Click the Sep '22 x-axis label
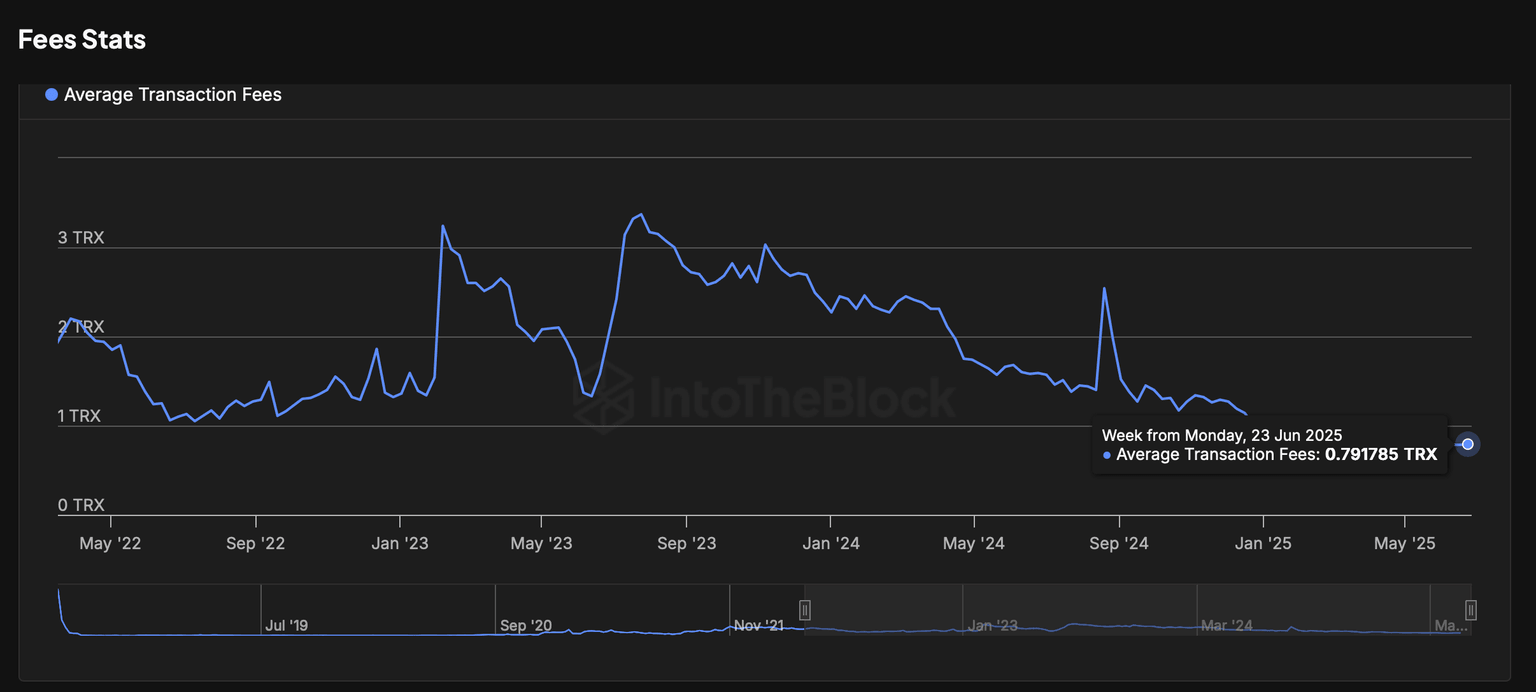Viewport: 1536px width, 692px height. 256,544
